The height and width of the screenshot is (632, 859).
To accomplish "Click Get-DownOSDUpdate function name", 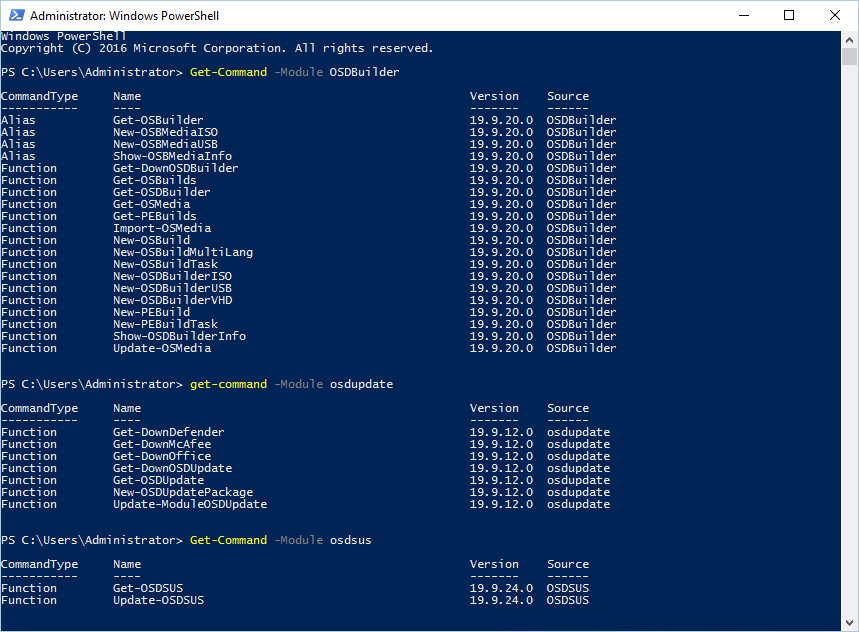I will click(x=172, y=468).
